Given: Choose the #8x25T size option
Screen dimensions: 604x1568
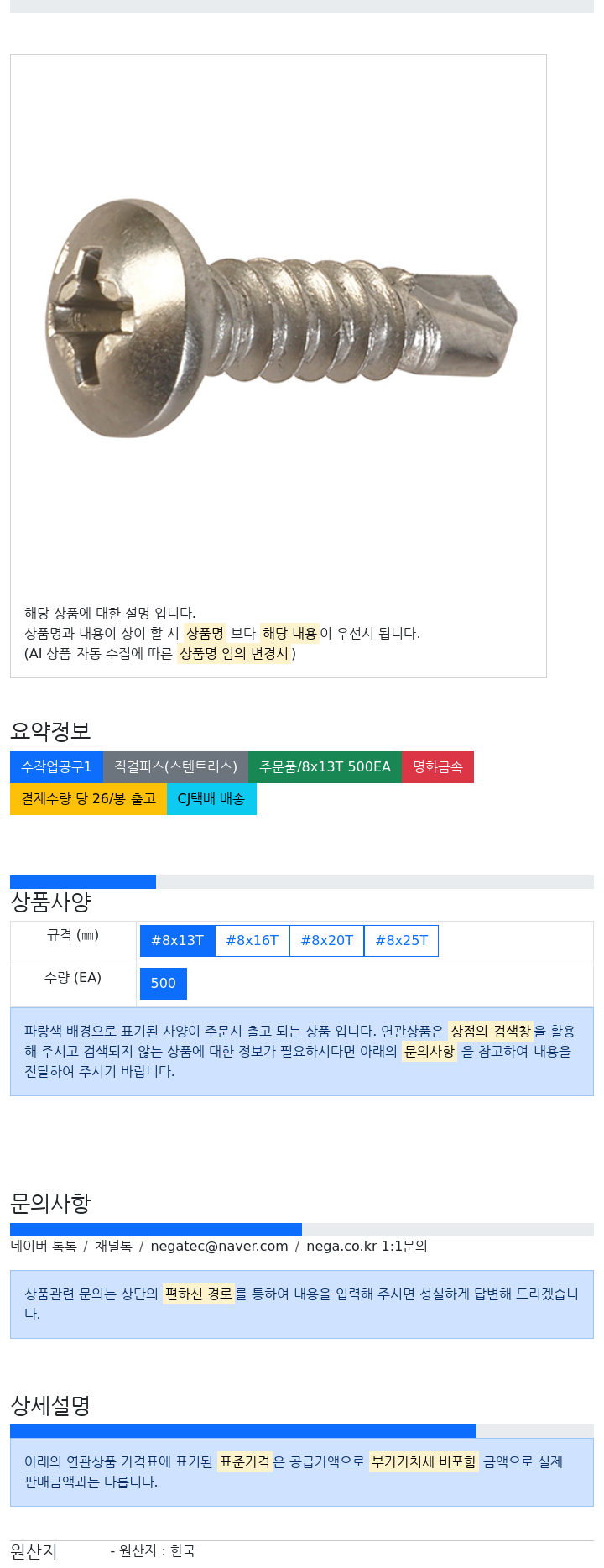Looking at the screenshot, I should (x=401, y=941).
